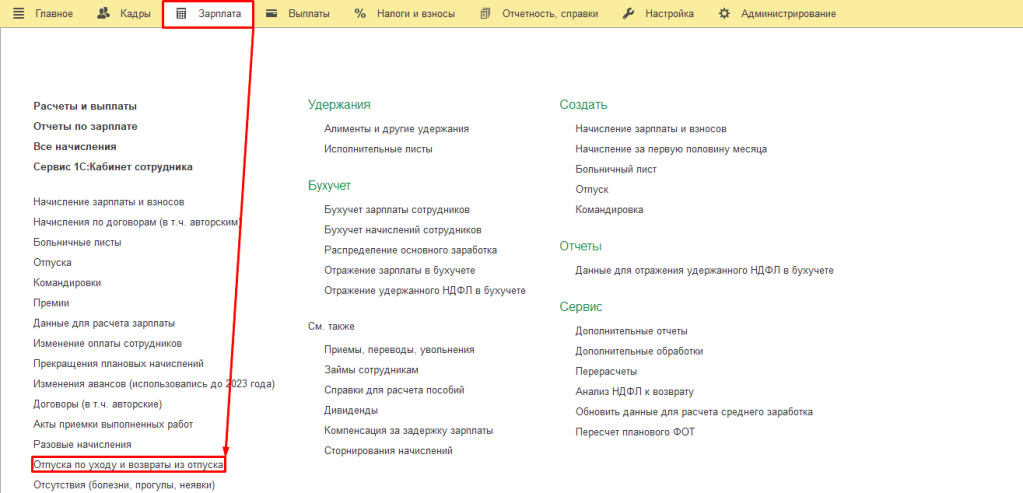Open Бухучет начислений сотрудников

(403, 230)
